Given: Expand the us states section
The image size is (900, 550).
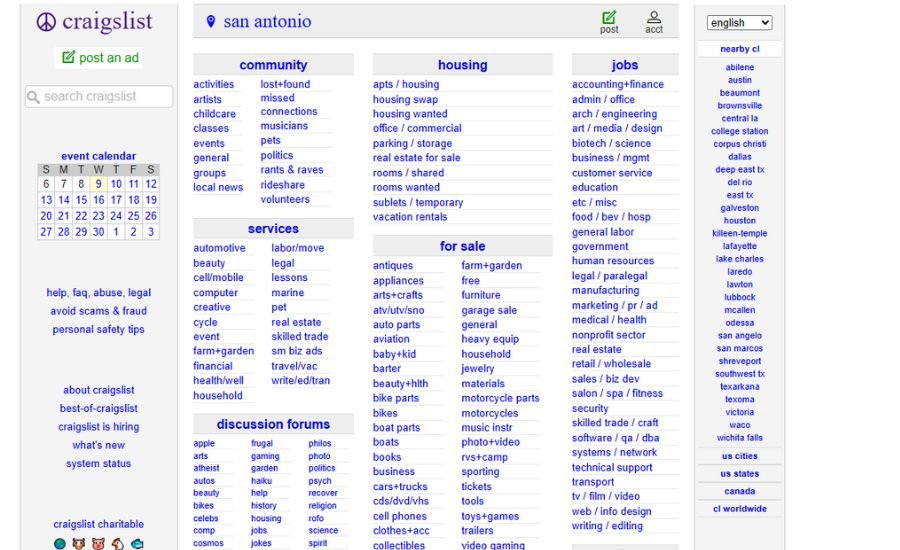Looking at the screenshot, I should click(x=739, y=474).
